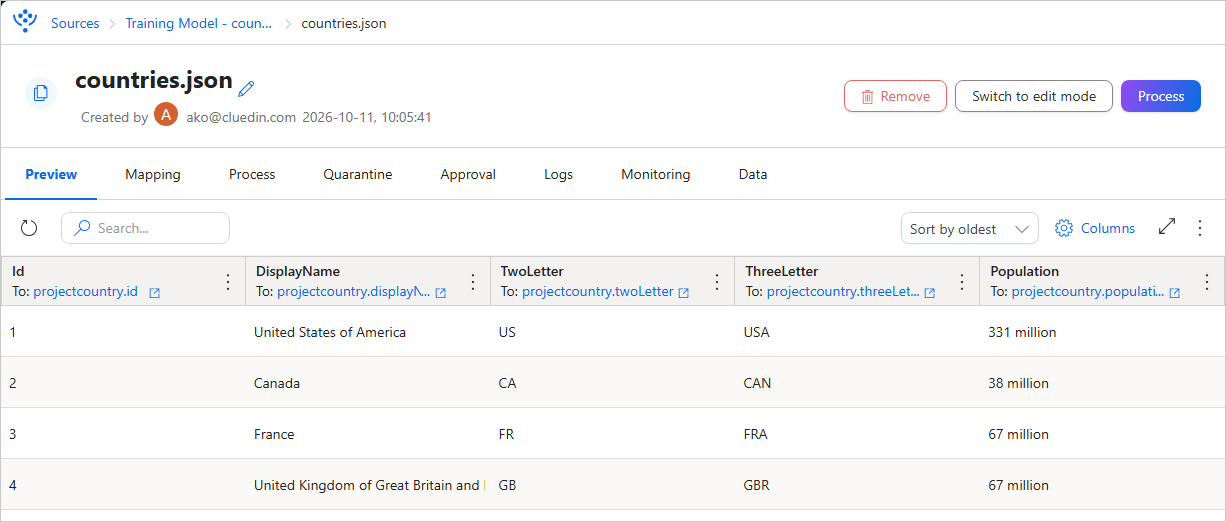Screen dimensions: 1226x522
Task: Go to Sources breadcrumb
Action: [x=75, y=23]
